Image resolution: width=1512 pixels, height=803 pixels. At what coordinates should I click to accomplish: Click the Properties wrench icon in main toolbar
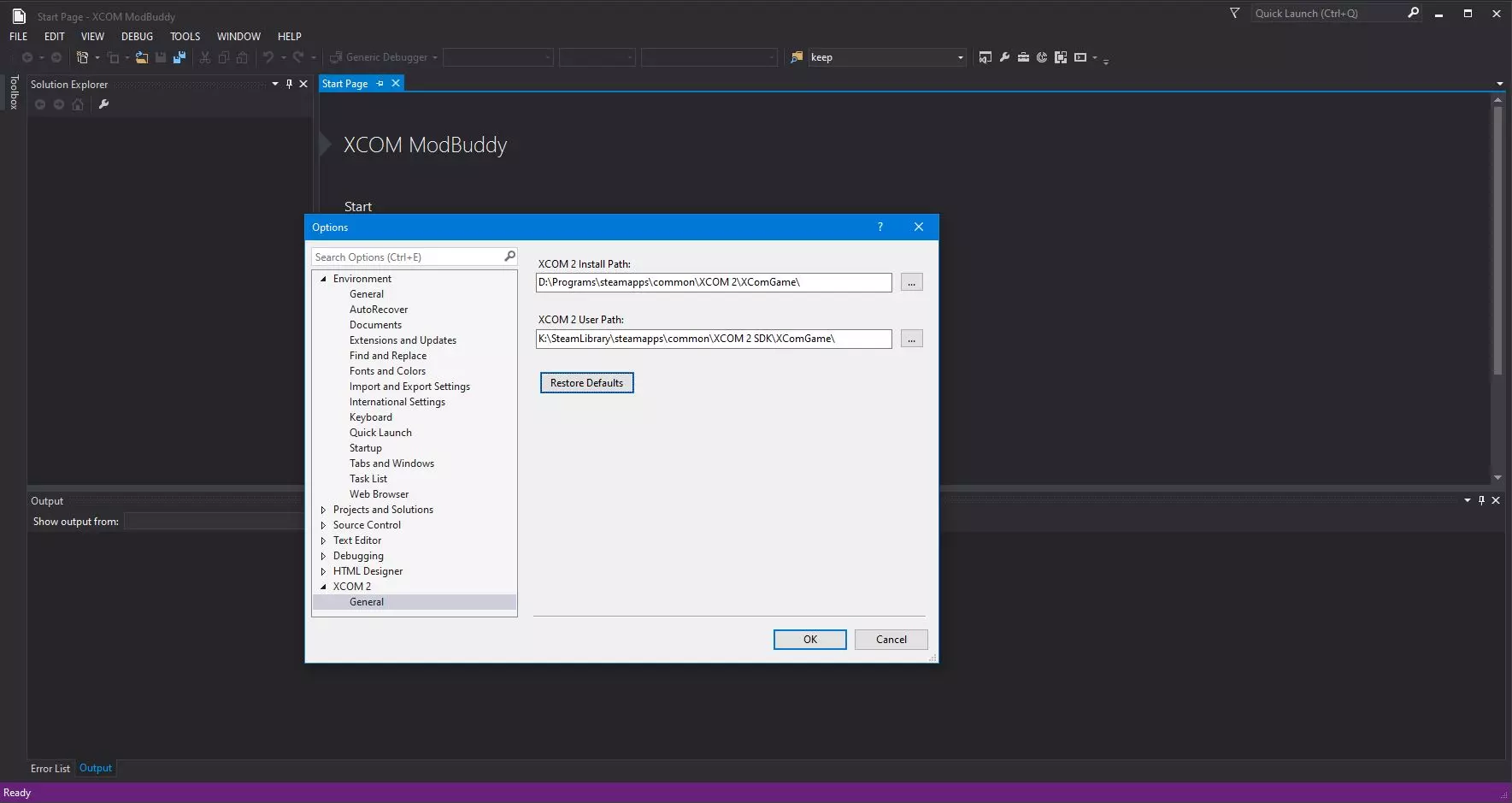pyautogui.click(x=1004, y=57)
